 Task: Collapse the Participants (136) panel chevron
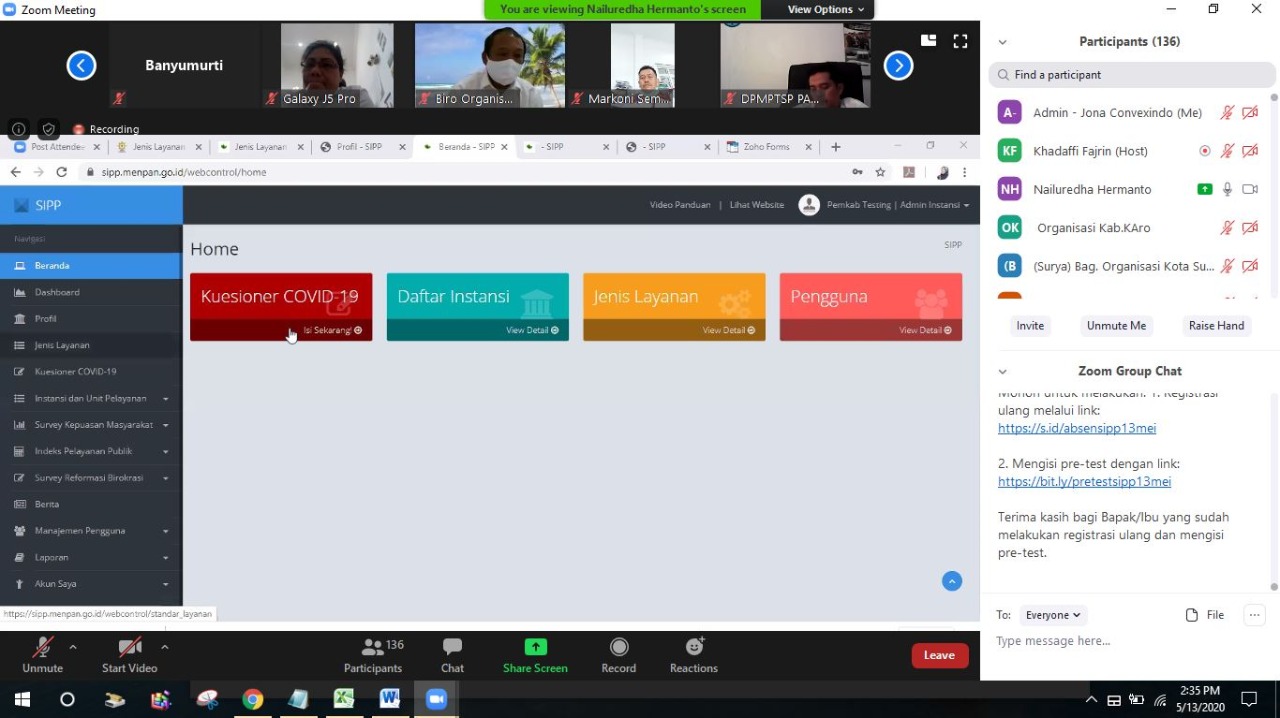(1002, 42)
